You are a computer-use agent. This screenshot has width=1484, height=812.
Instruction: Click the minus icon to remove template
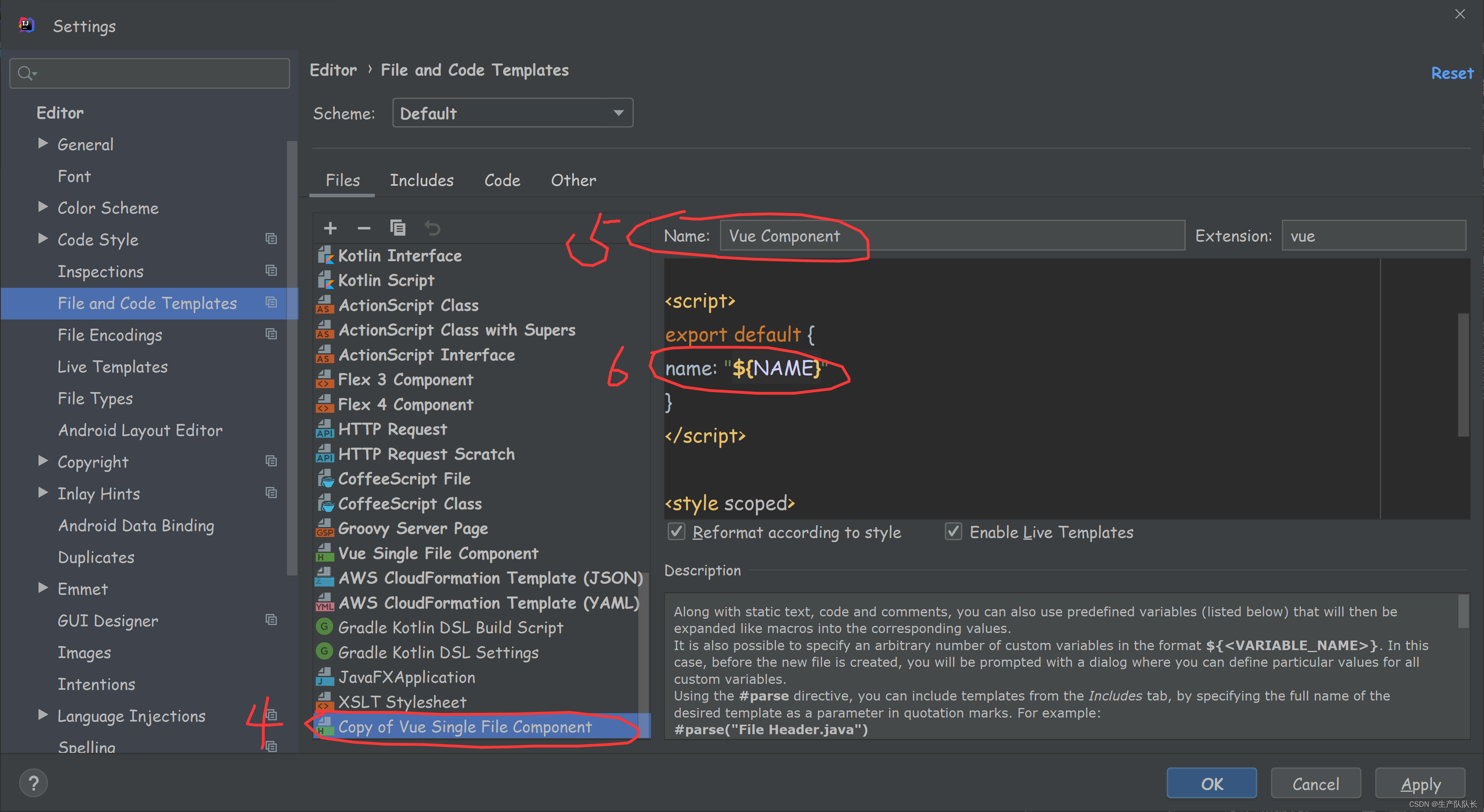point(363,229)
